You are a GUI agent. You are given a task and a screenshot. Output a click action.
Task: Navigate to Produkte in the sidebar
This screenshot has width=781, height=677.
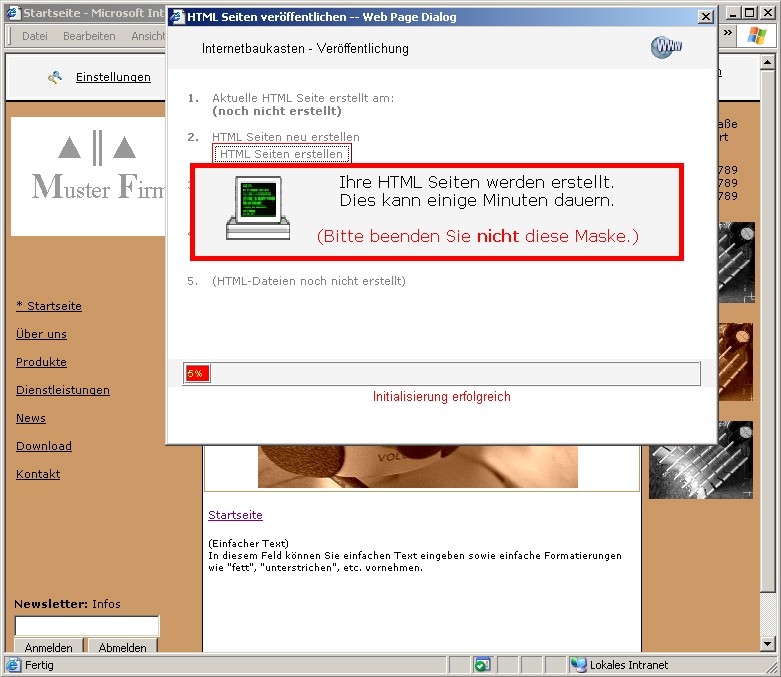point(41,362)
